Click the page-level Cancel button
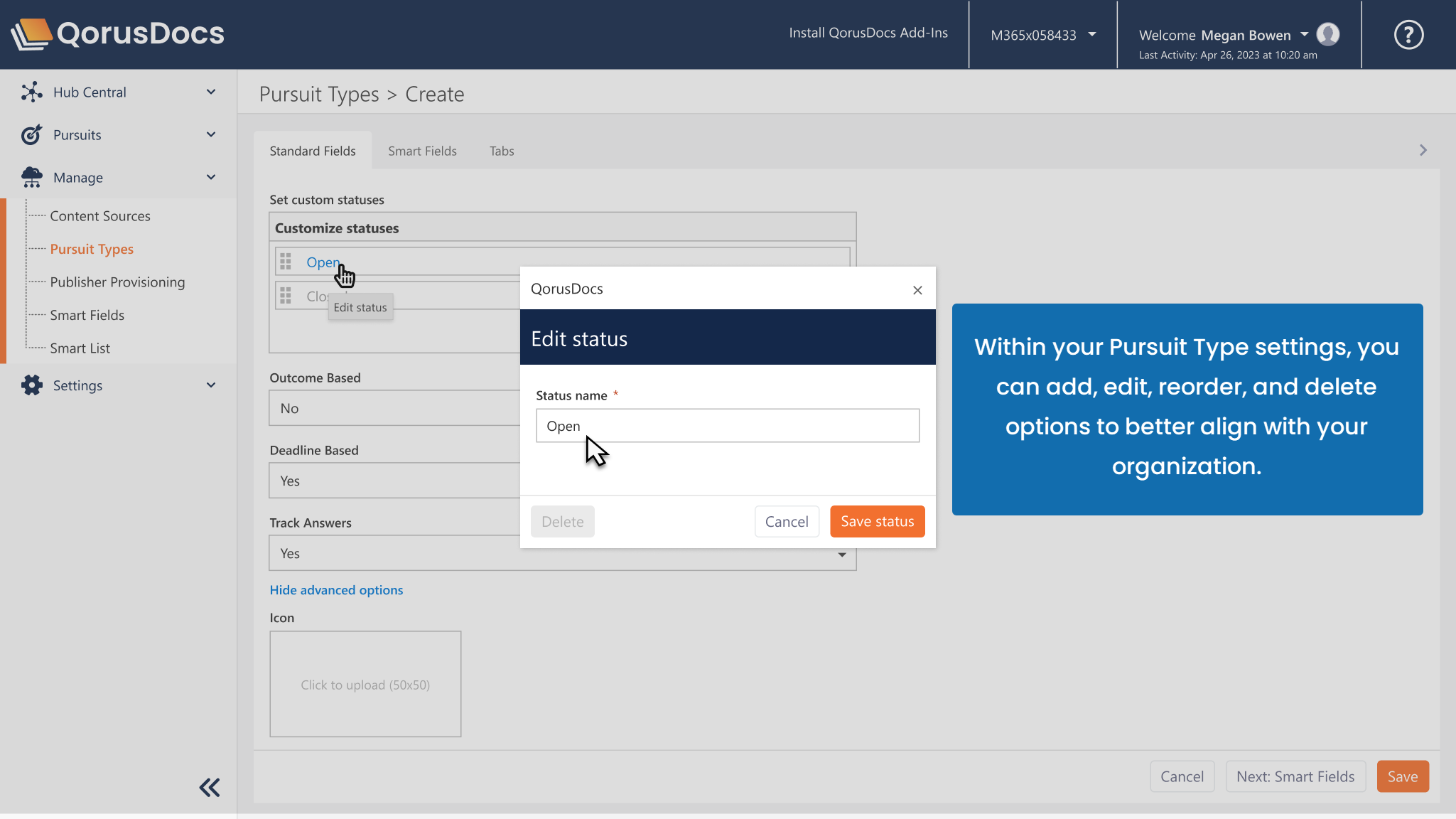1456x819 pixels. (x=1182, y=776)
